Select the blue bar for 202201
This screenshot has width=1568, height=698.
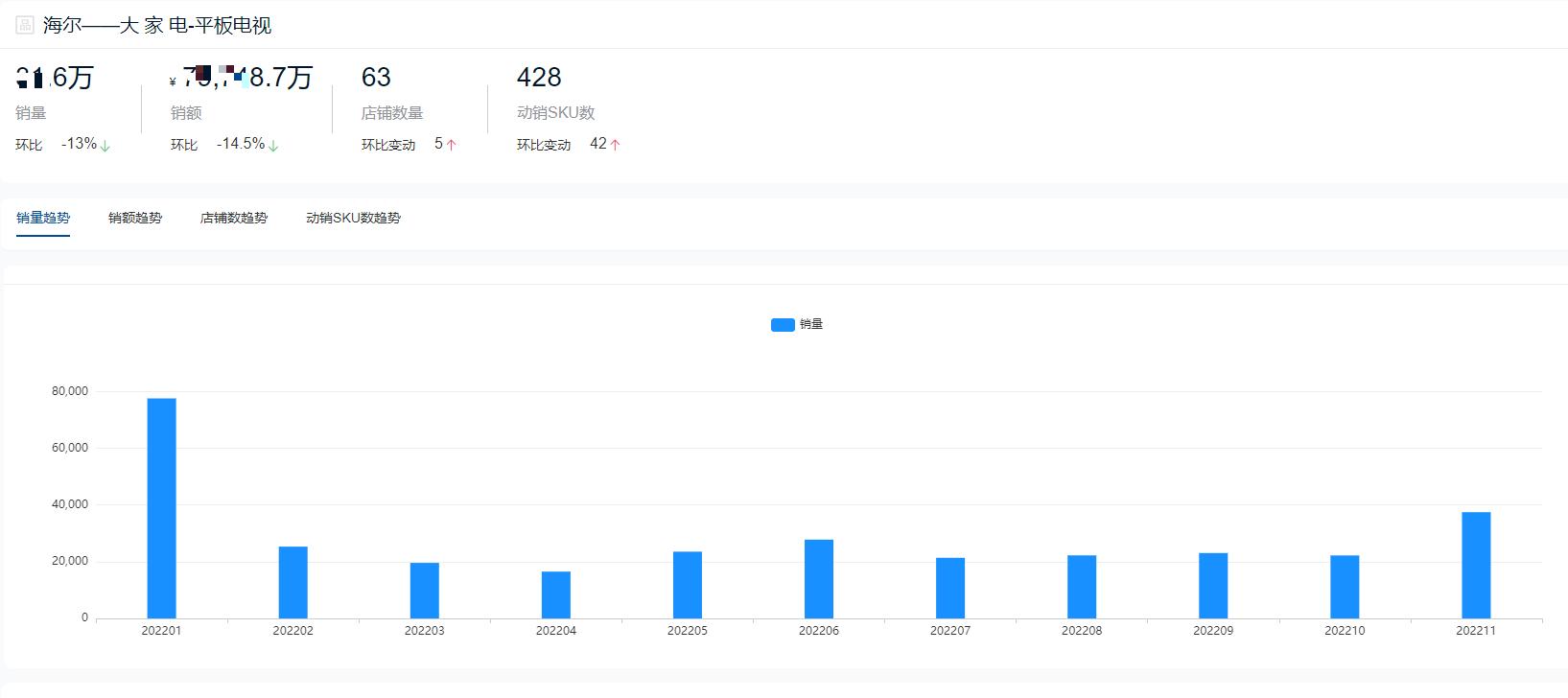click(161, 508)
